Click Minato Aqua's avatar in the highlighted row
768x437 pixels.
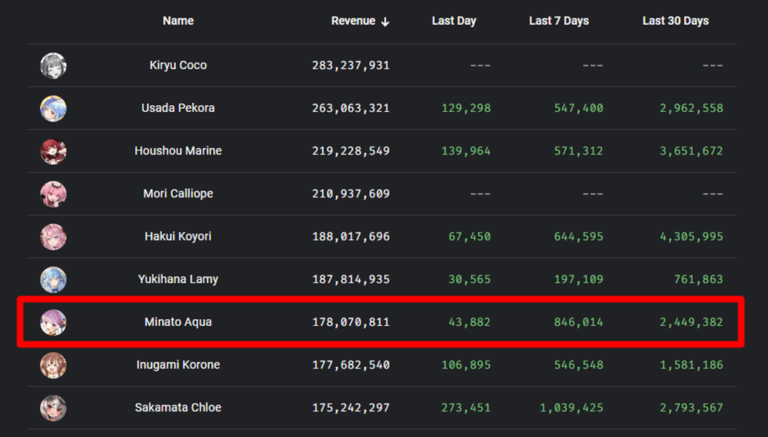[53, 322]
